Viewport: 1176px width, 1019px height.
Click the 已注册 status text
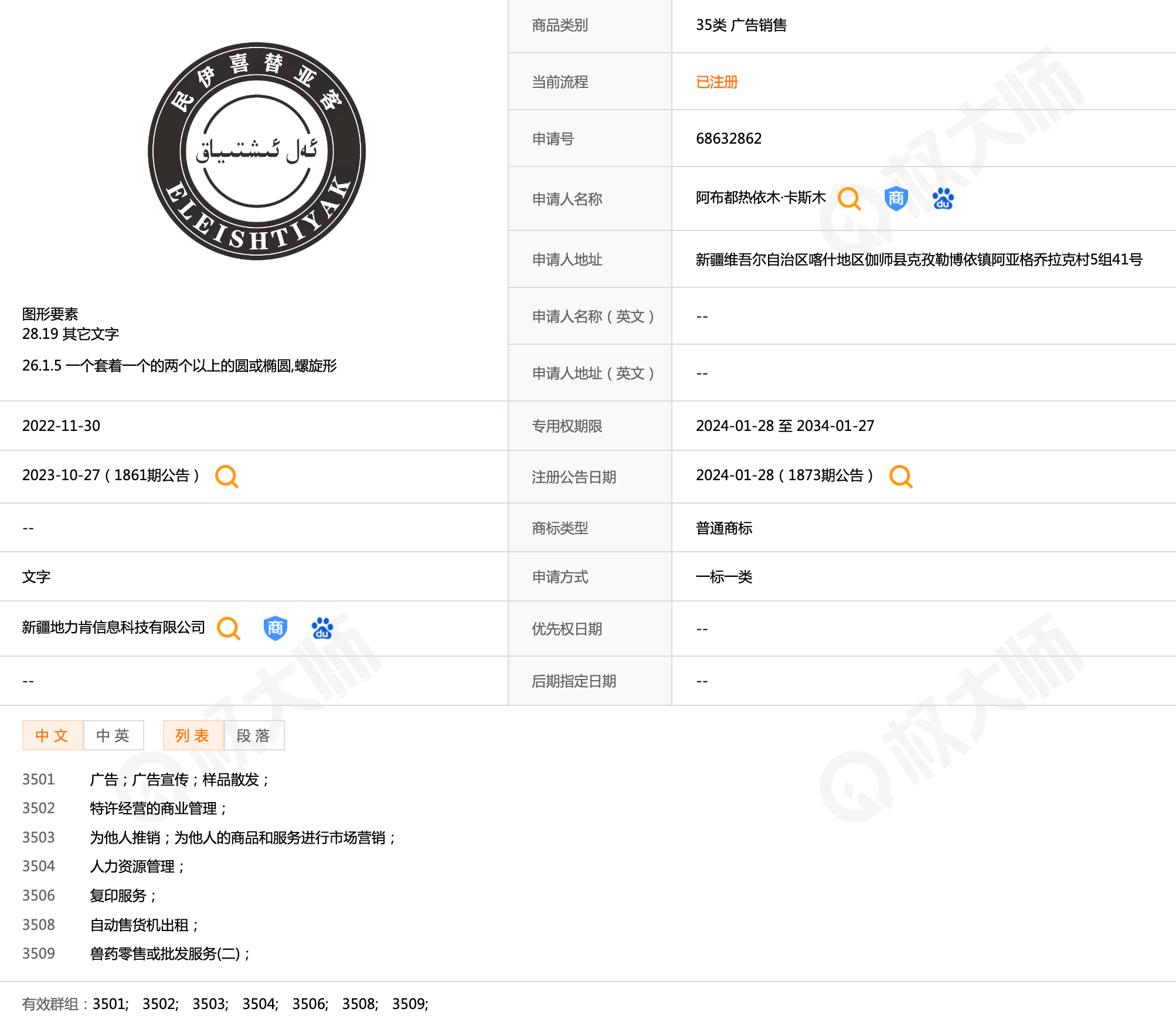[716, 82]
